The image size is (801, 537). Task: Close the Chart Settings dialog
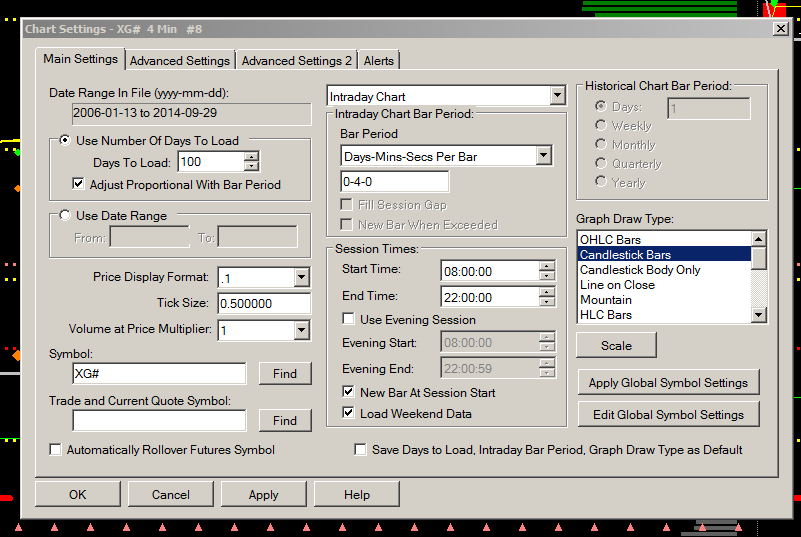tap(781, 29)
